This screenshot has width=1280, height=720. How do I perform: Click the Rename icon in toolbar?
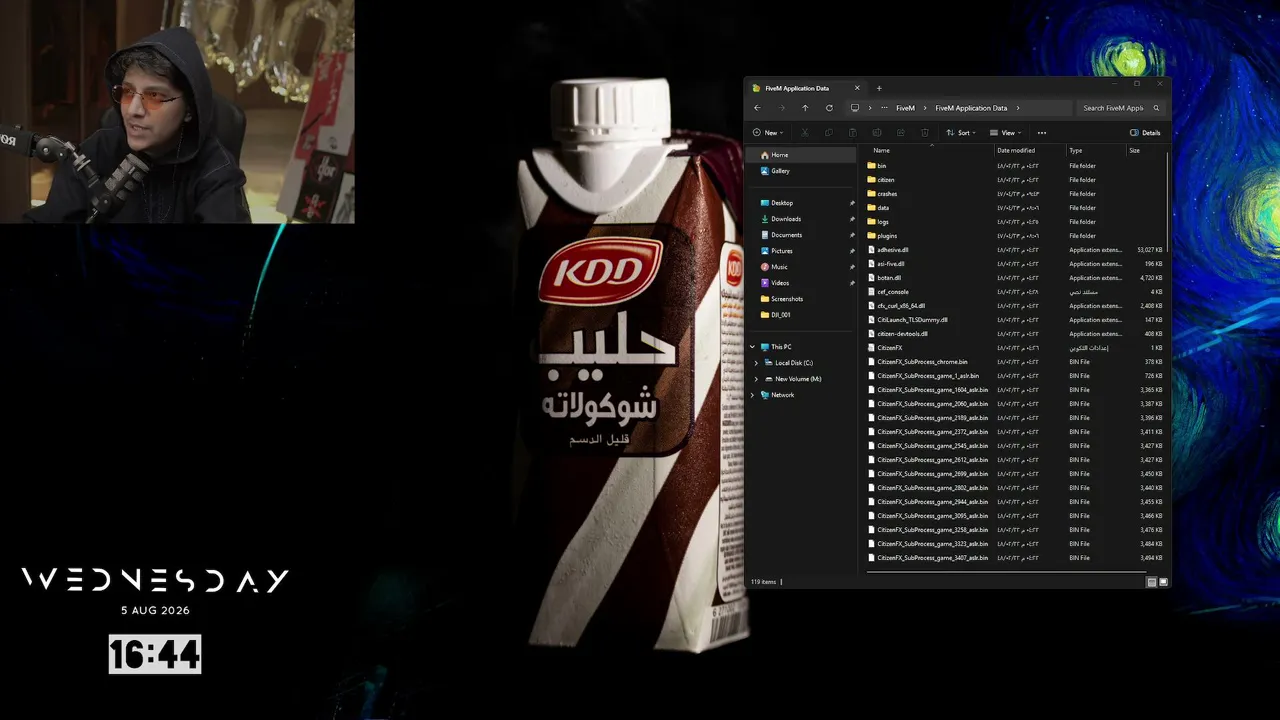tap(876, 133)
